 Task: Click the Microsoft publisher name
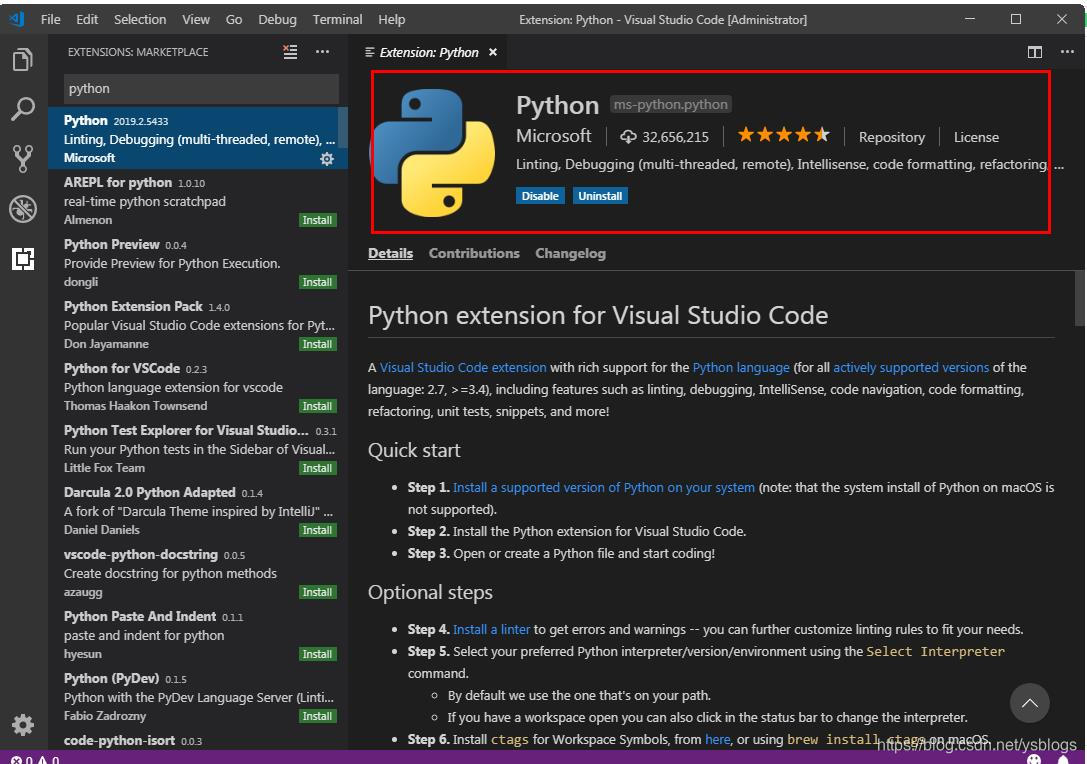coord(553,136)
